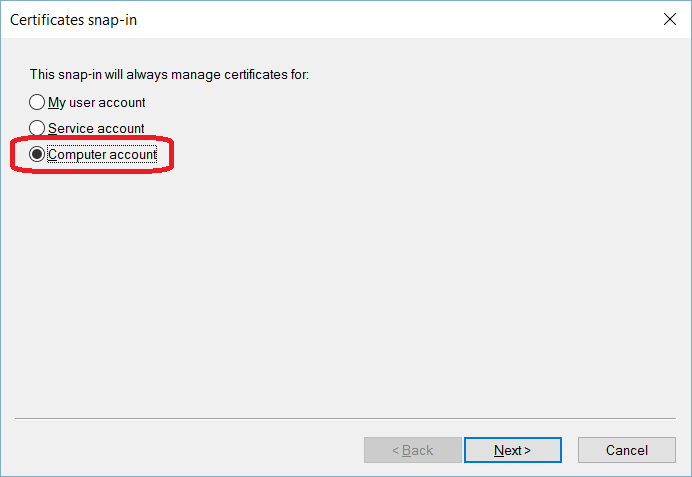Click the underlined "N" on the Next button
This screenshot has height=477, width=692.
coord(499,450)
